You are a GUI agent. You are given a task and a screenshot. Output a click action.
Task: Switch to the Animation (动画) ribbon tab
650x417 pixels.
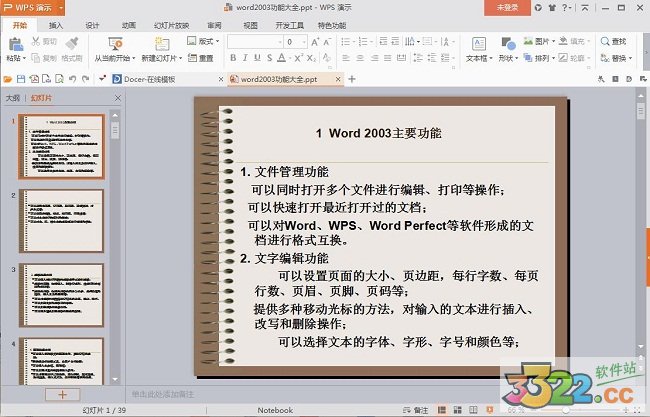coord(129,25)
